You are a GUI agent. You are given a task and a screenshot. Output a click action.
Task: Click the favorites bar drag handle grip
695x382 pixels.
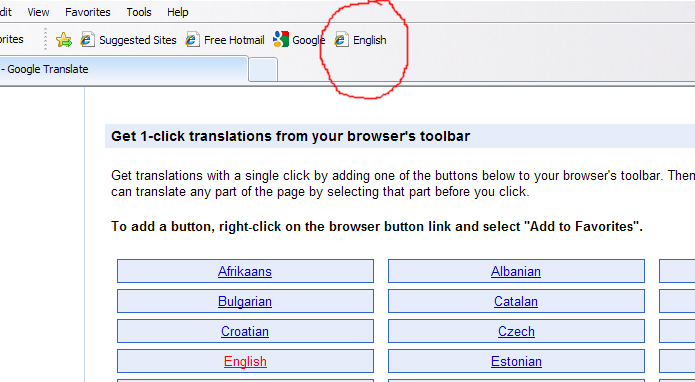point(45,39)
